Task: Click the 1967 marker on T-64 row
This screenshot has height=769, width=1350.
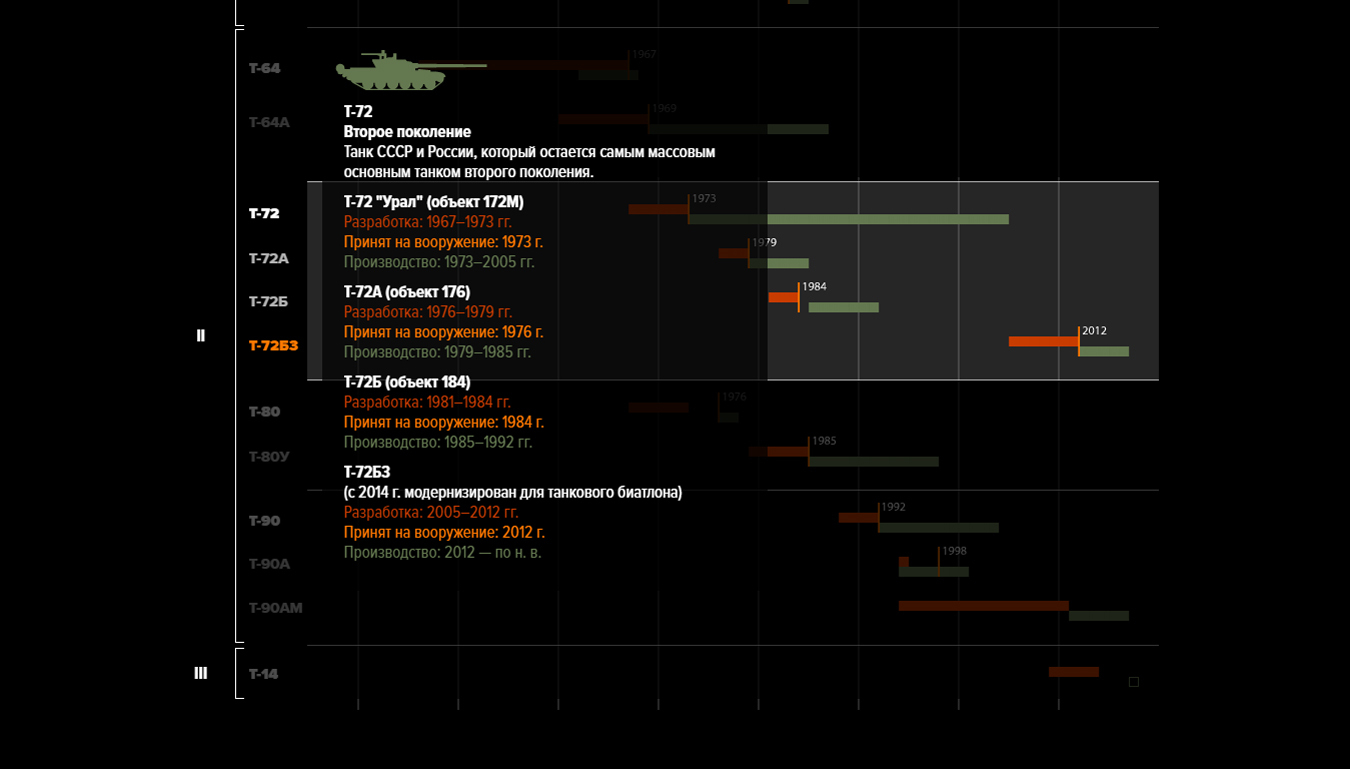Action: coord(644,54)
